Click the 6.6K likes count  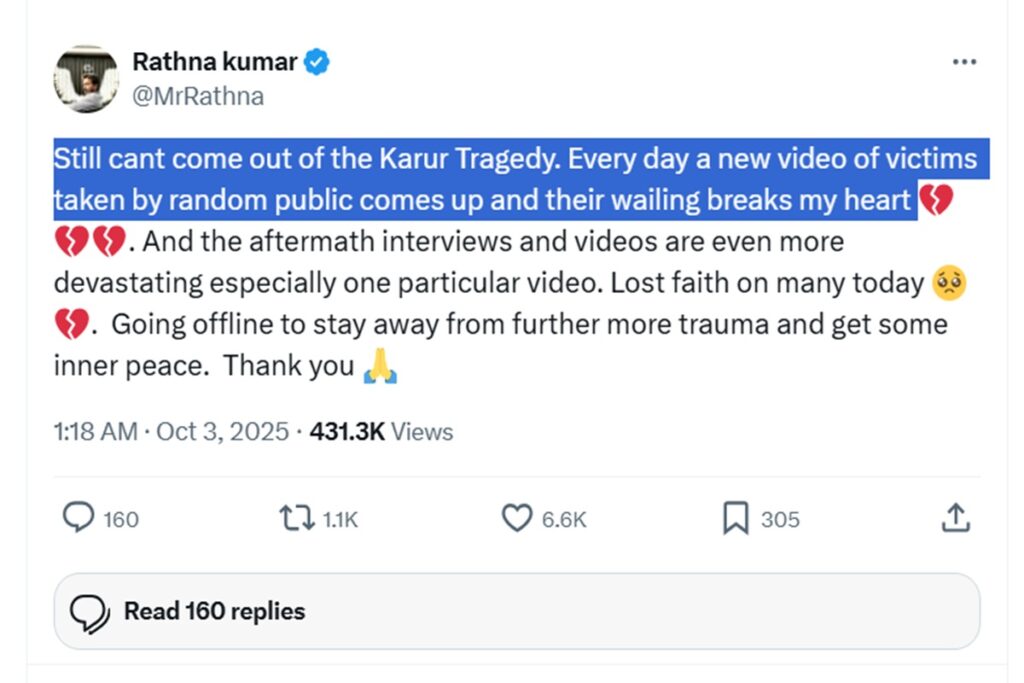point(564,520)
